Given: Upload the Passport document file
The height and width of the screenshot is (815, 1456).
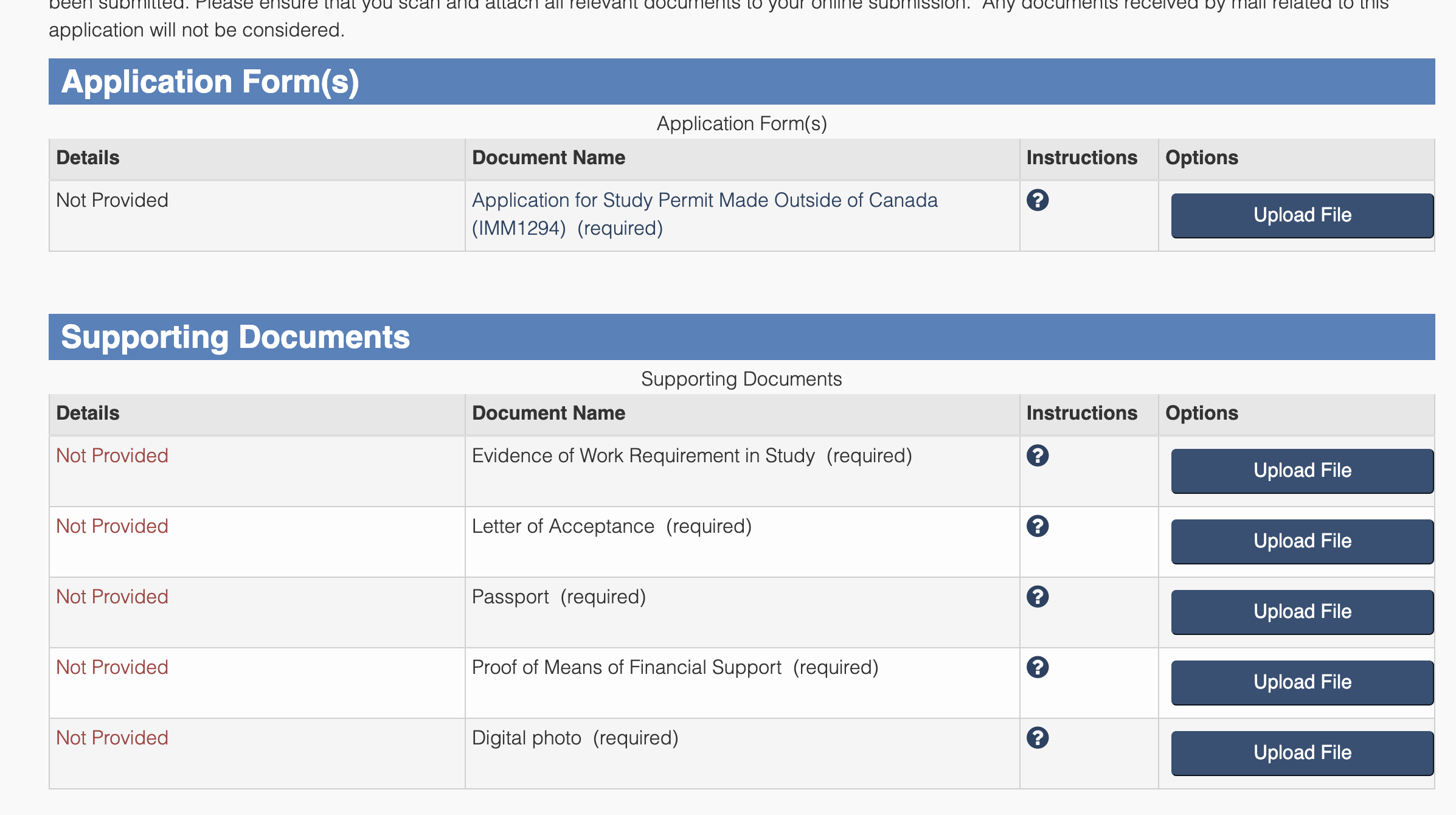Looking at the screenshot, I should click(x=1302, y=612).
